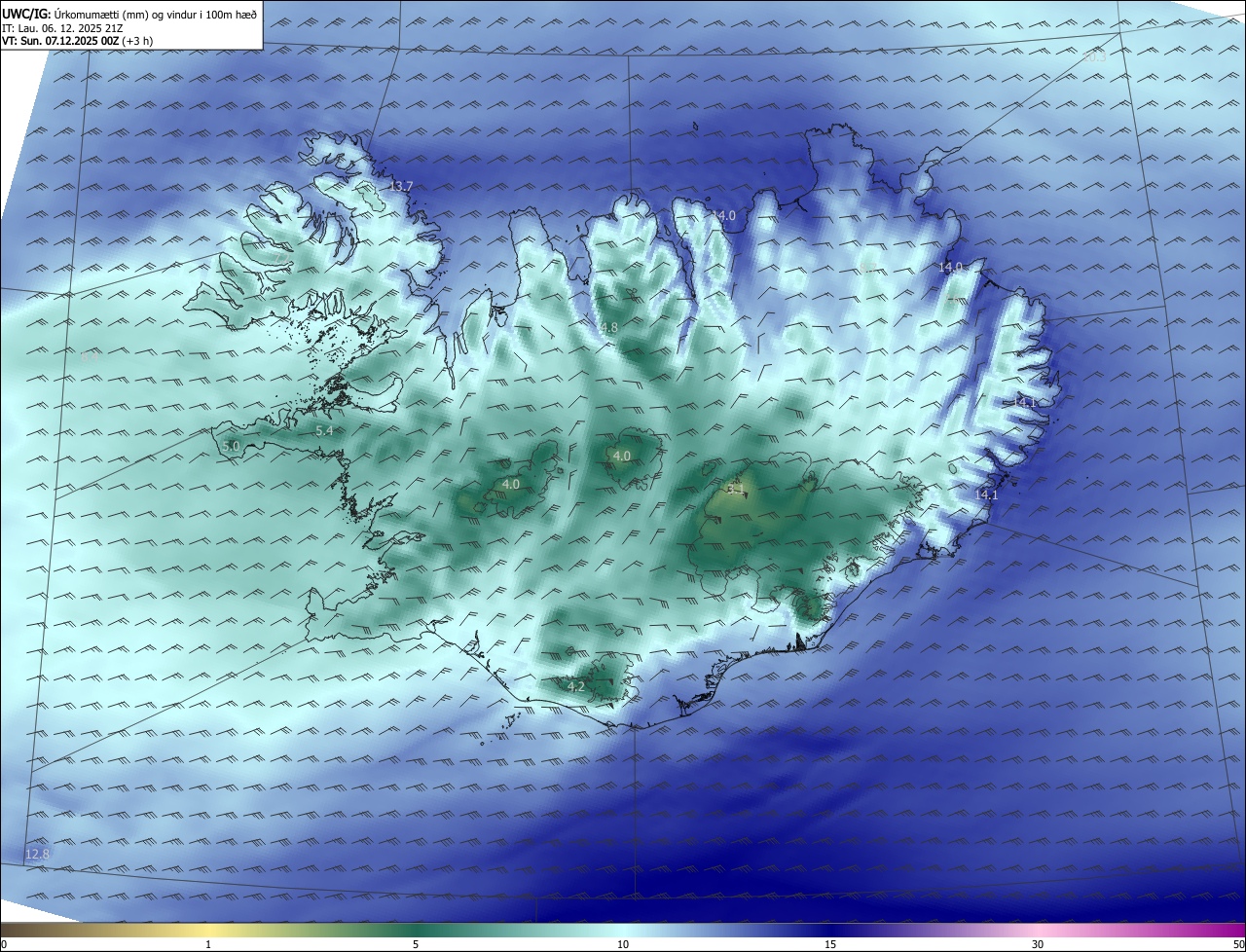The image size is (1246, 952).
Task: Click the colorbar tick label 0
Action: point(4,944)
